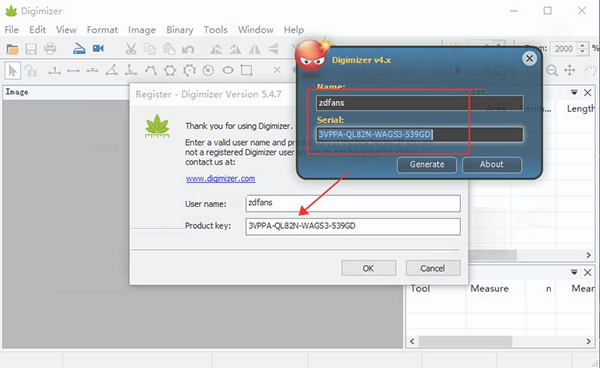
Task: Expand the measurement list panel dropdown arrow
Action: tap(574, 93)
